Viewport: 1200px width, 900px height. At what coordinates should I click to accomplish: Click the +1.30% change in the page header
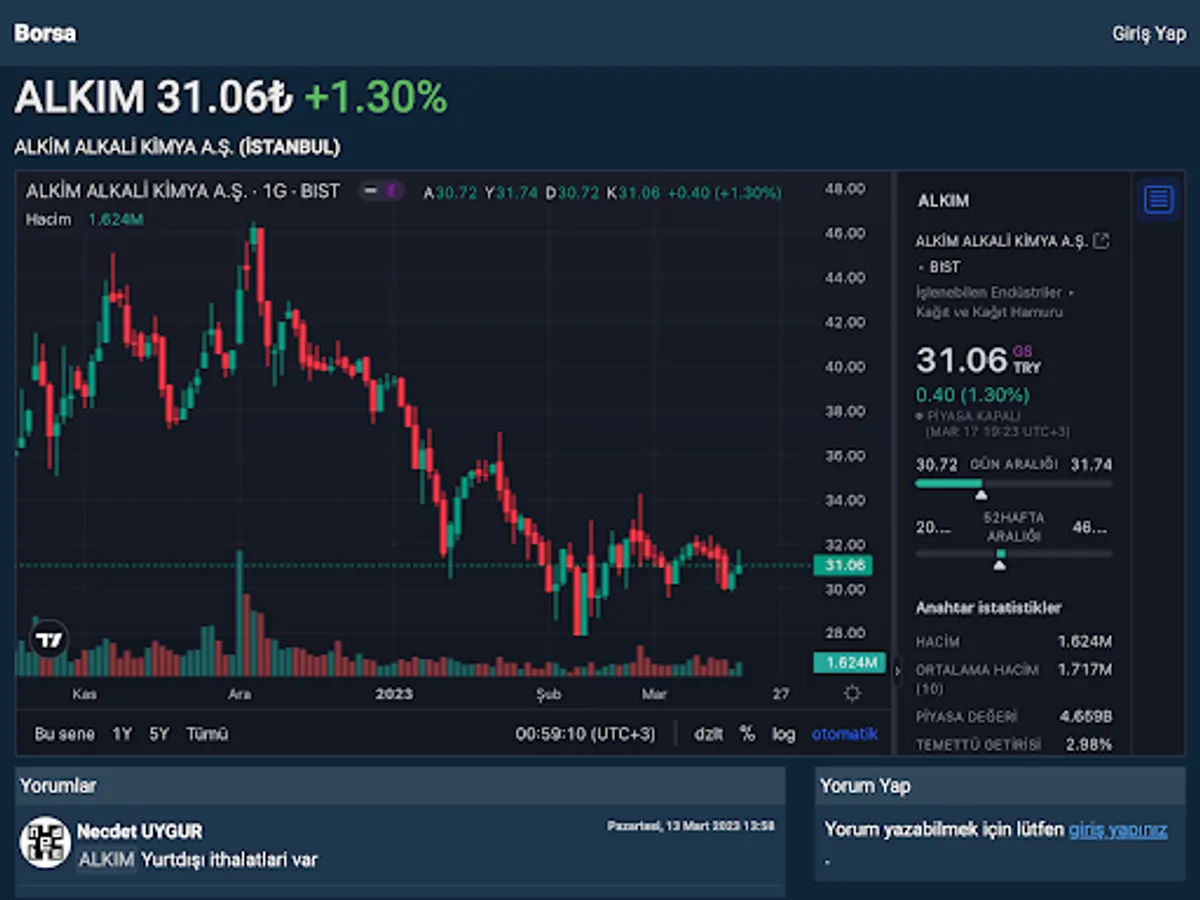376,97
